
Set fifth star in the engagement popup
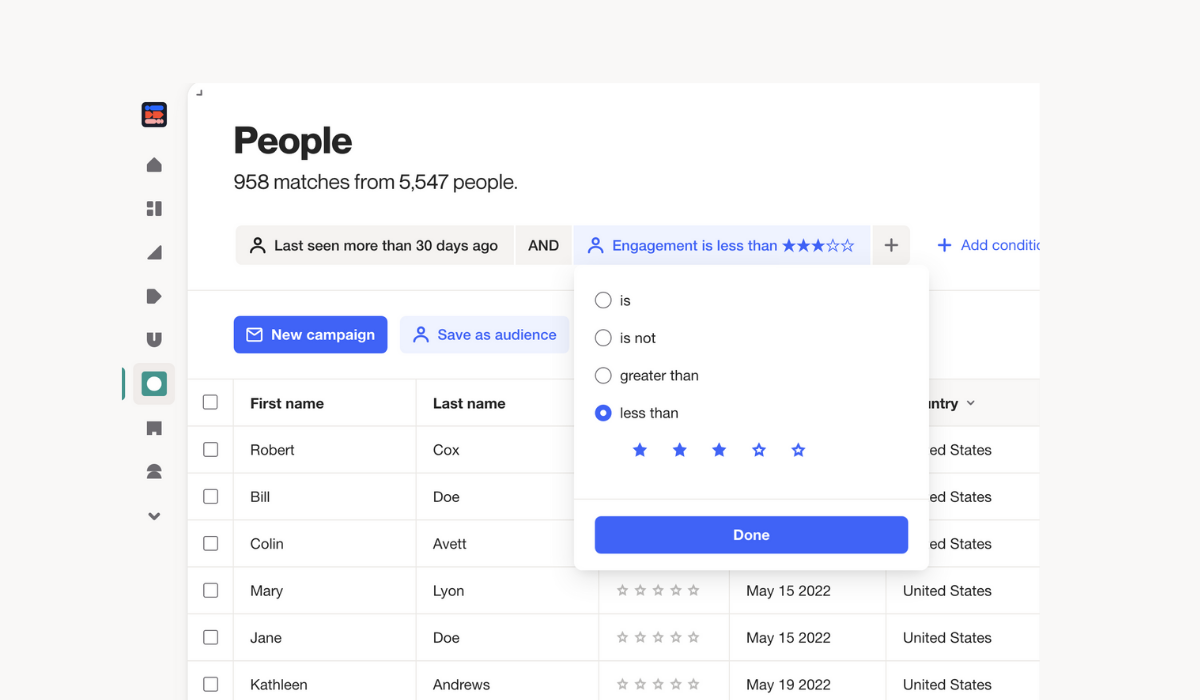point(798,450)
